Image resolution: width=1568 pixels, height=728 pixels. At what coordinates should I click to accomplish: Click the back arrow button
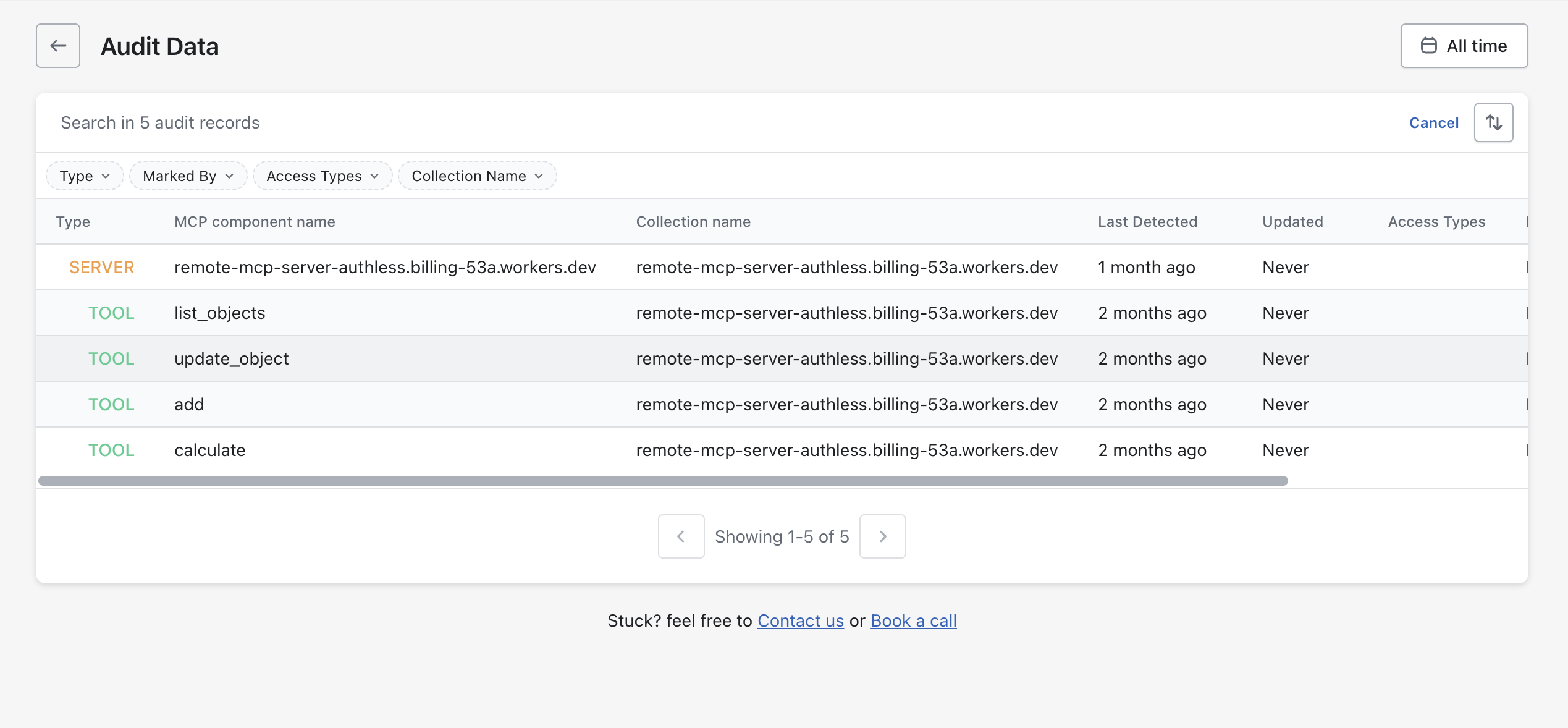click(x=58, y=46)
